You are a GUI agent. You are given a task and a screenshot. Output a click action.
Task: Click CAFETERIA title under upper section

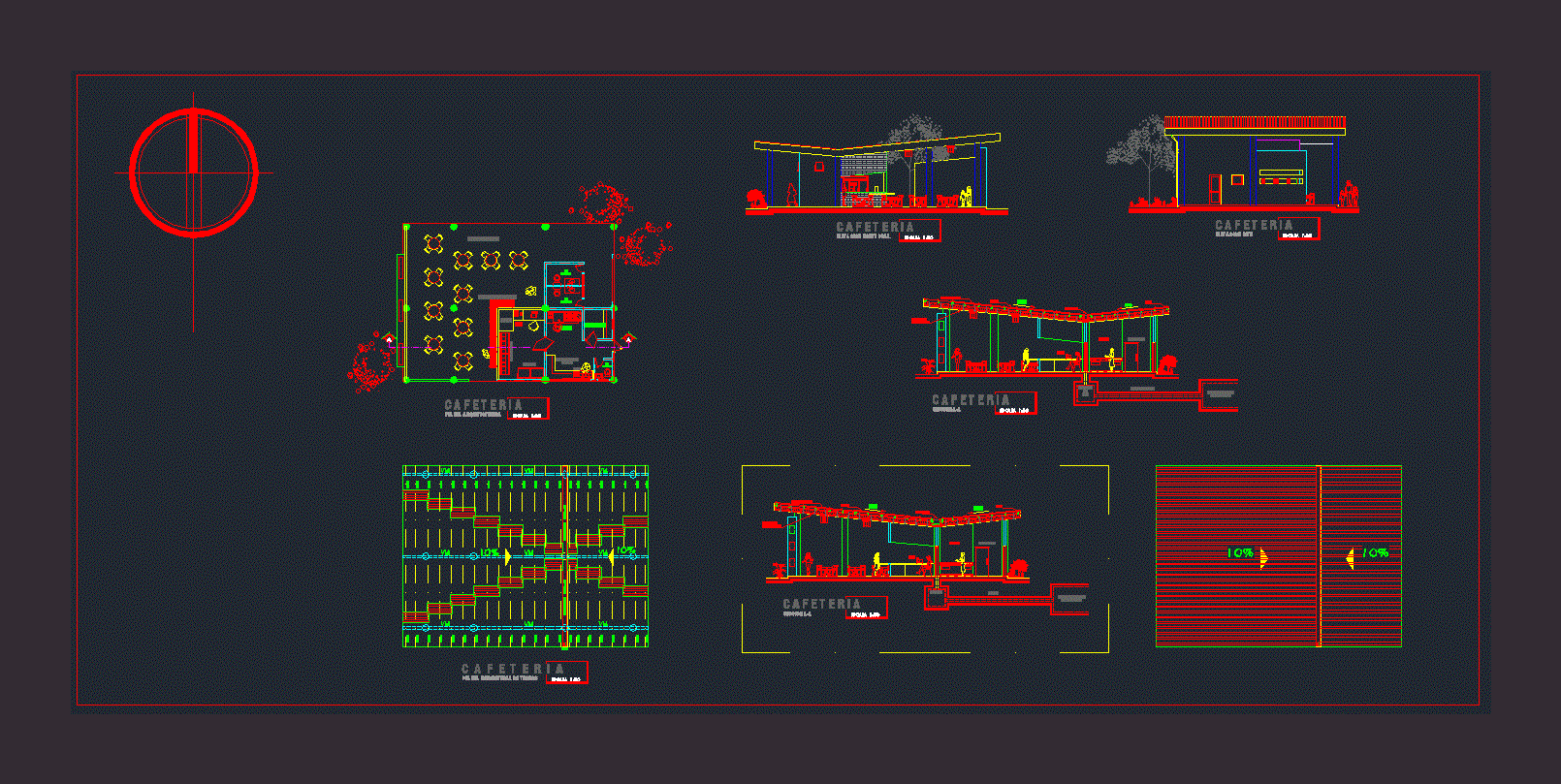pos(971,399)
